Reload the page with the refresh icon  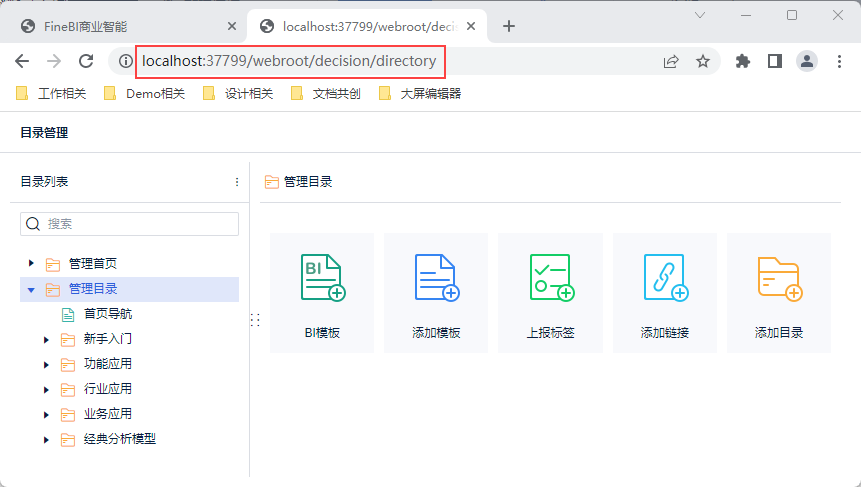click(86, 61)
